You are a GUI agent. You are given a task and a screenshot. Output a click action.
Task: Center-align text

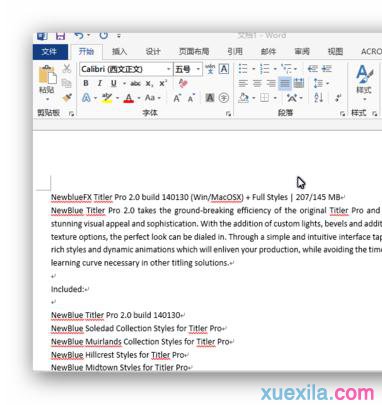(257, 83)
